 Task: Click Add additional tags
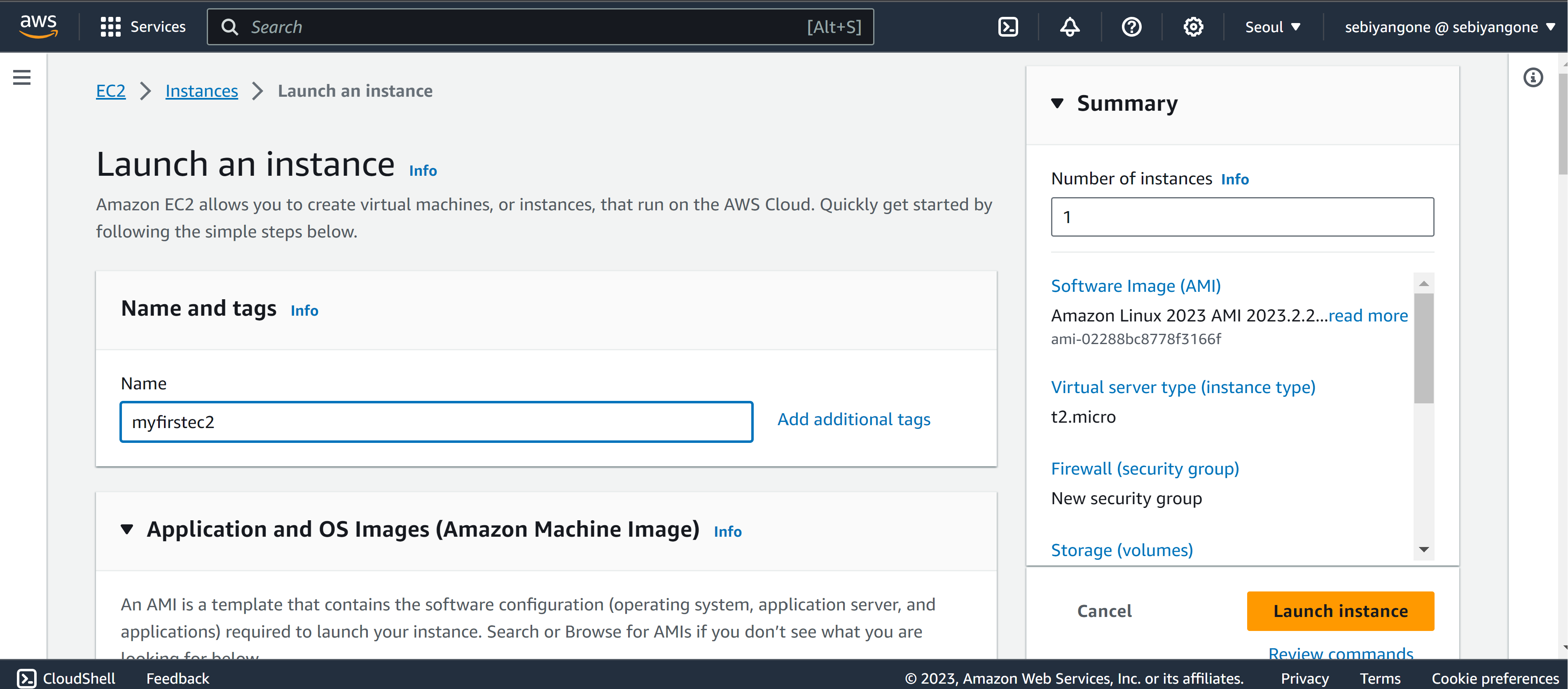click(853, 419)
